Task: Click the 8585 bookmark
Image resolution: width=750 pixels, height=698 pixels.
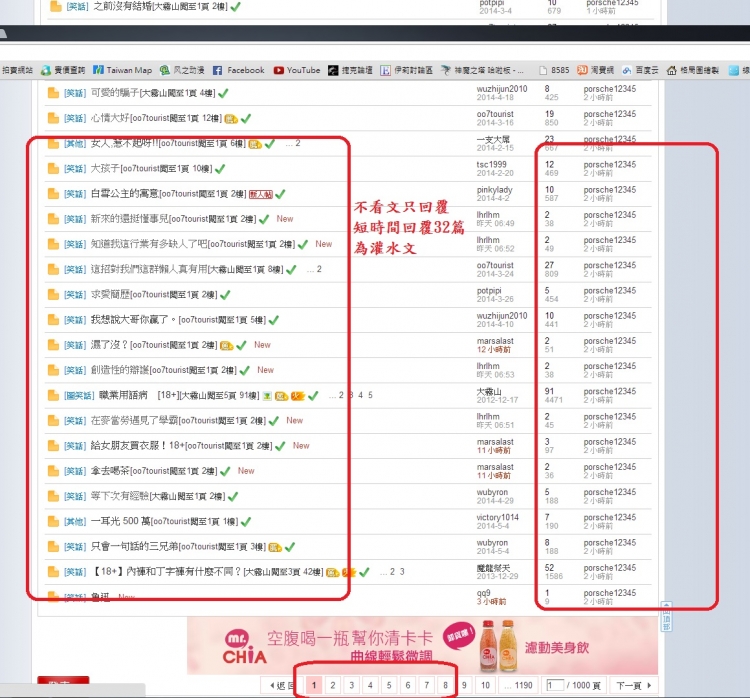Action: (558, 70)
